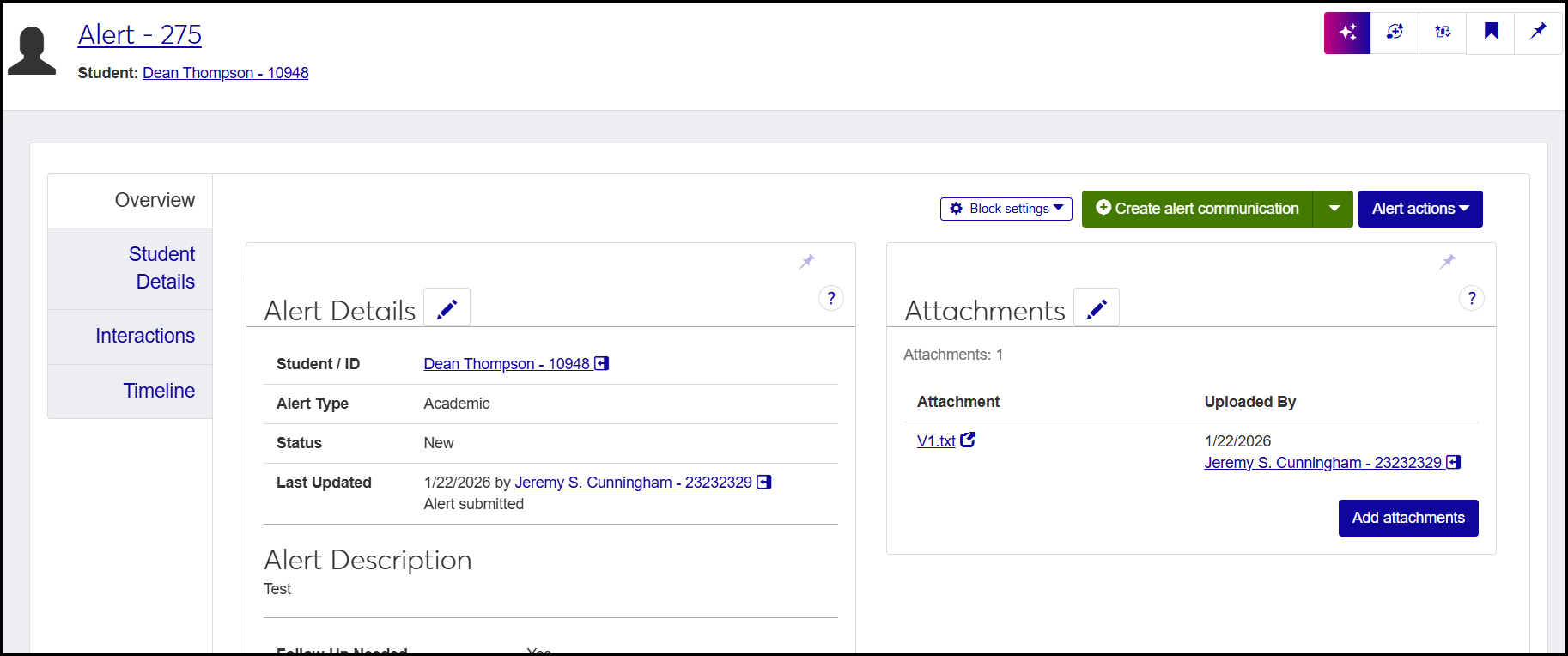
Task: Edit Attachments with the pencil icon
Action: [x=1097, y=307]
